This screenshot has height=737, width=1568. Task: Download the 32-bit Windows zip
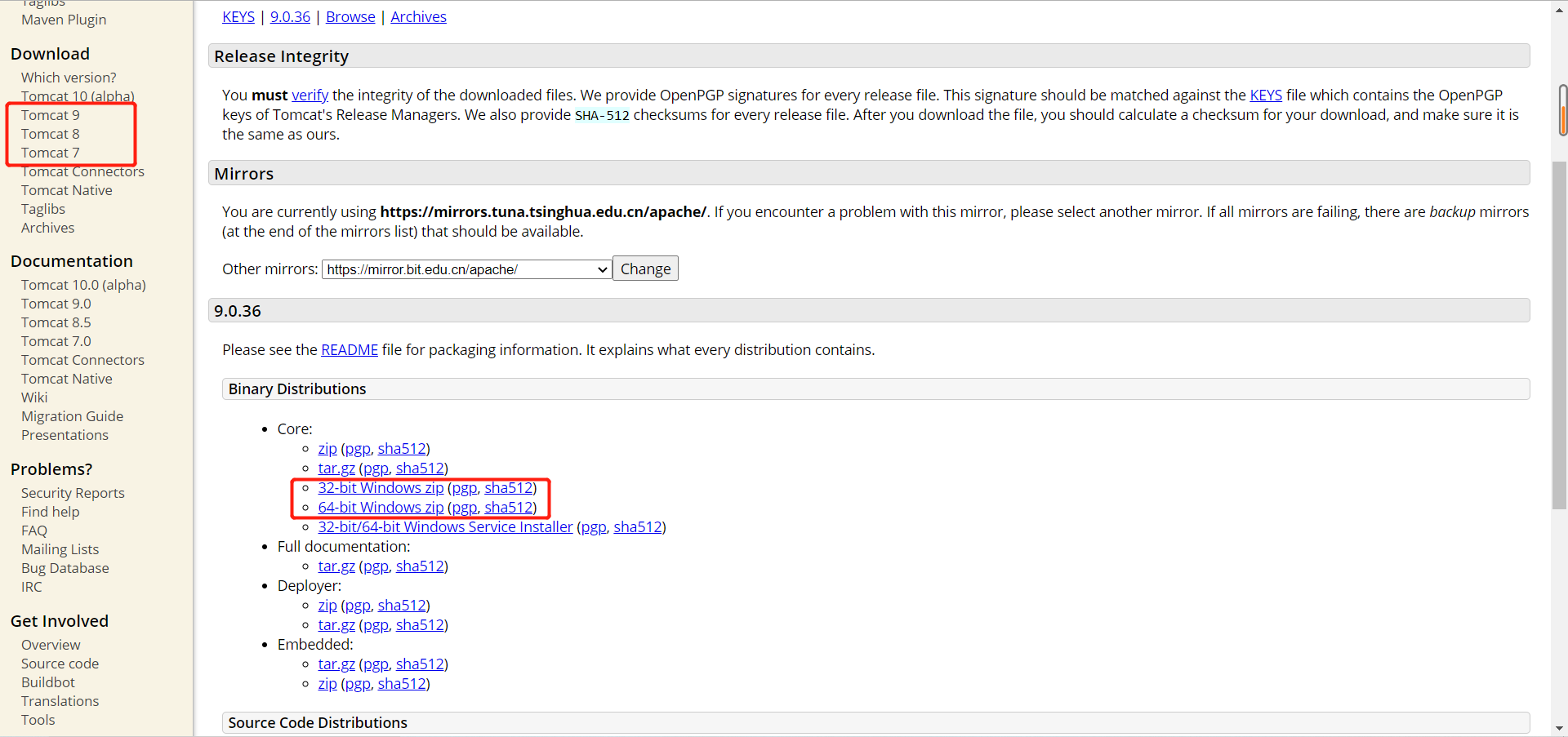coord(381,488)
